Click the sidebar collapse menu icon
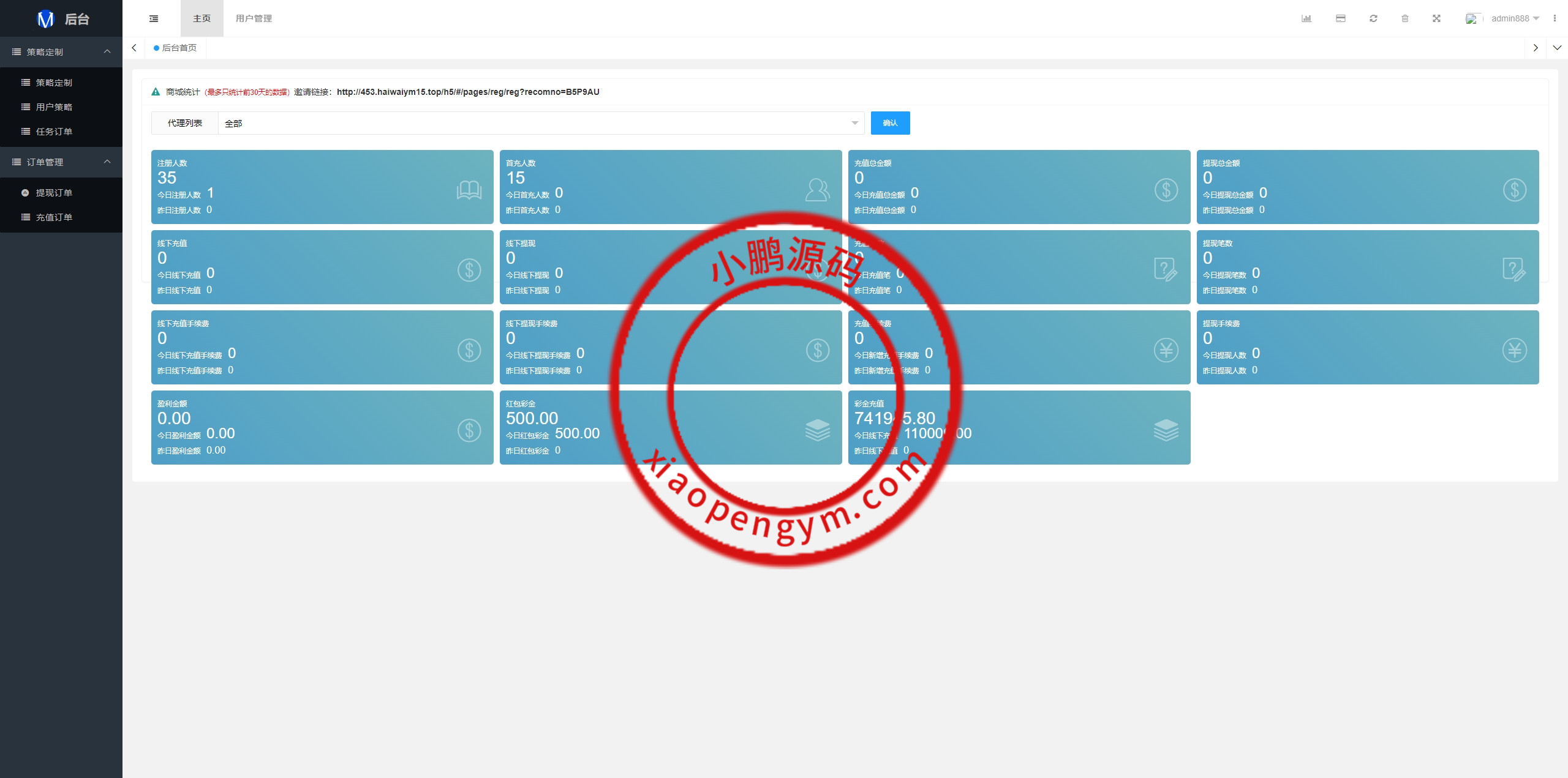Viewport: 1568px width, 778px height. 154,18
